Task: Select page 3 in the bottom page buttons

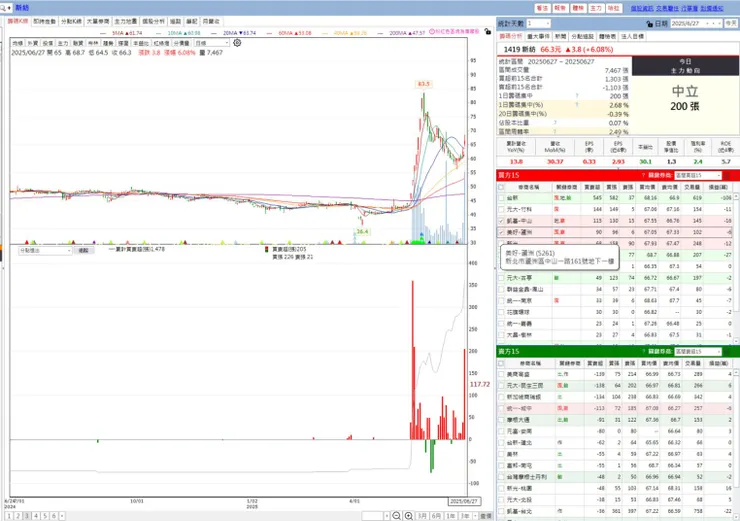Action: coord(27,516)
